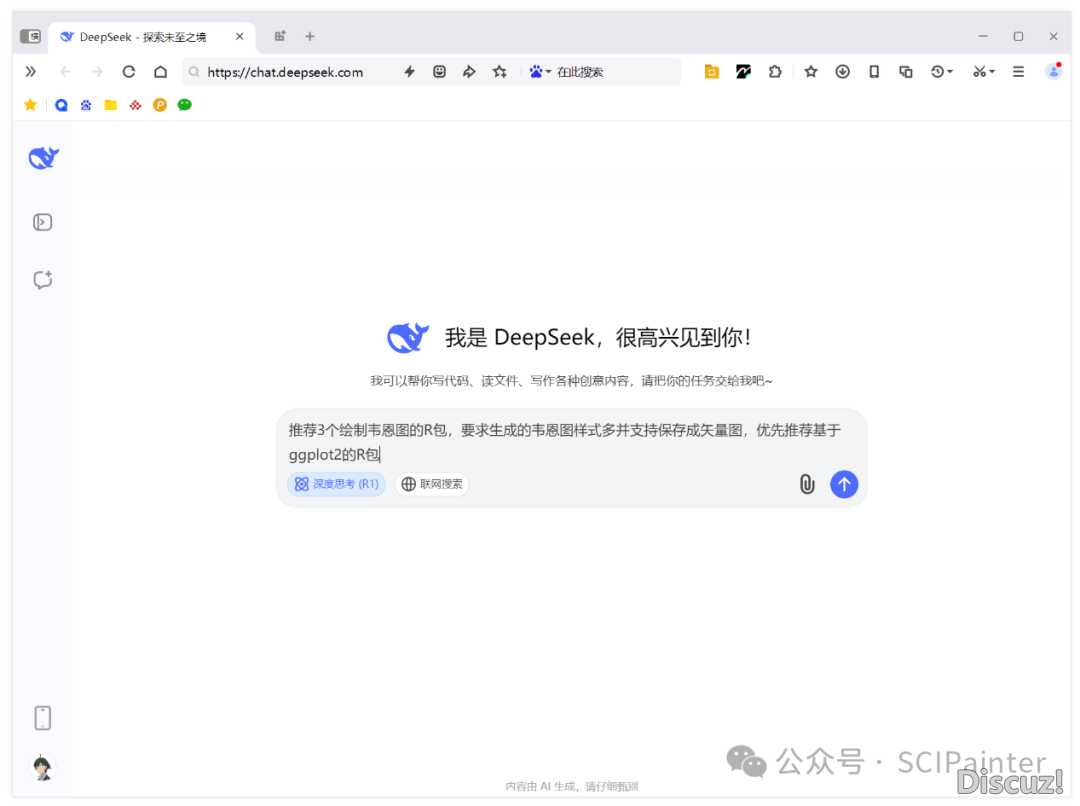Open the WeChat bookmark in bookmarks bar

pos(185,105)
